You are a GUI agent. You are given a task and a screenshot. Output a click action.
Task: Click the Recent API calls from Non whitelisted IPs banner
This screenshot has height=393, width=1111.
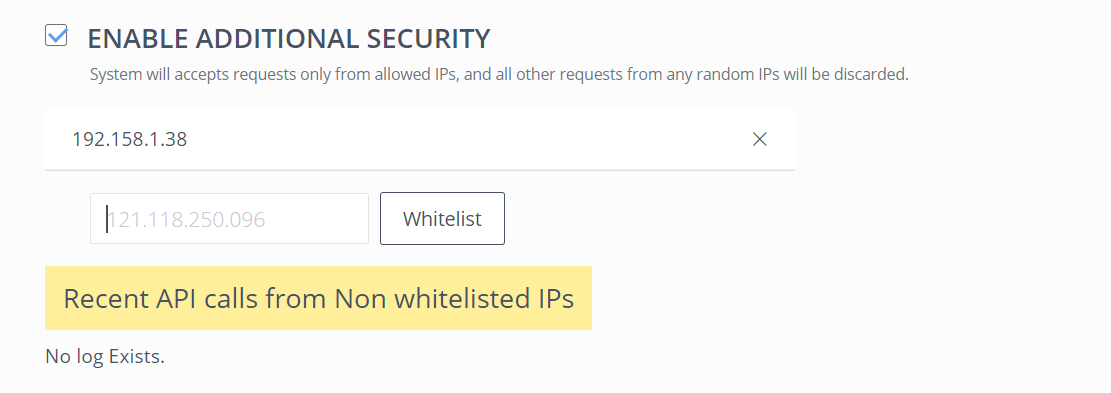coord(318,298)
